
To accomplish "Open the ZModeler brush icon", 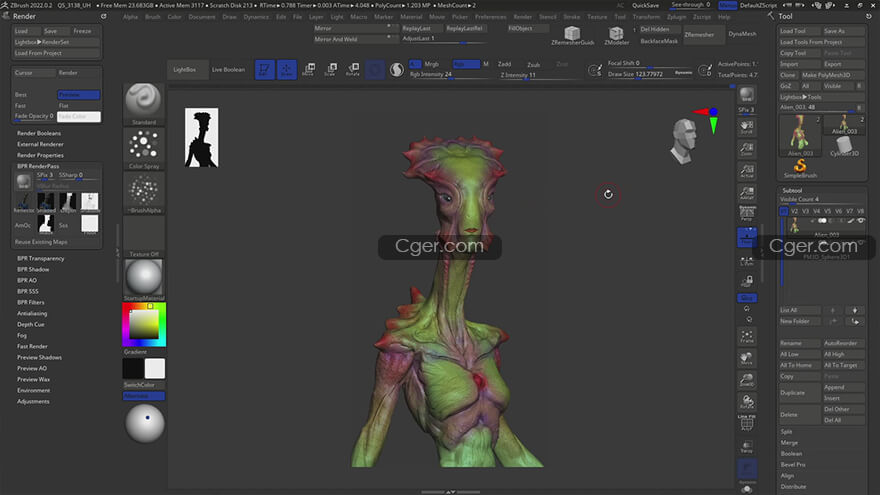I will coord(616,32).
